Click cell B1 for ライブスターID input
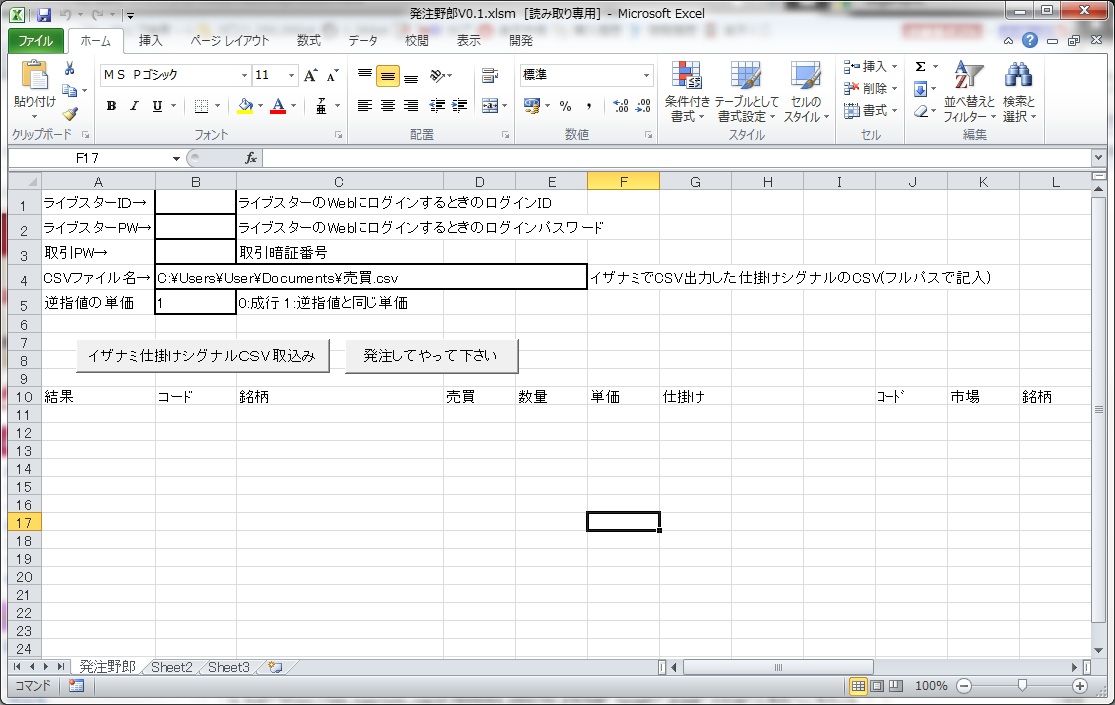Image resolution: width=1115 pixels, height=705 pixels. point(196,203)
